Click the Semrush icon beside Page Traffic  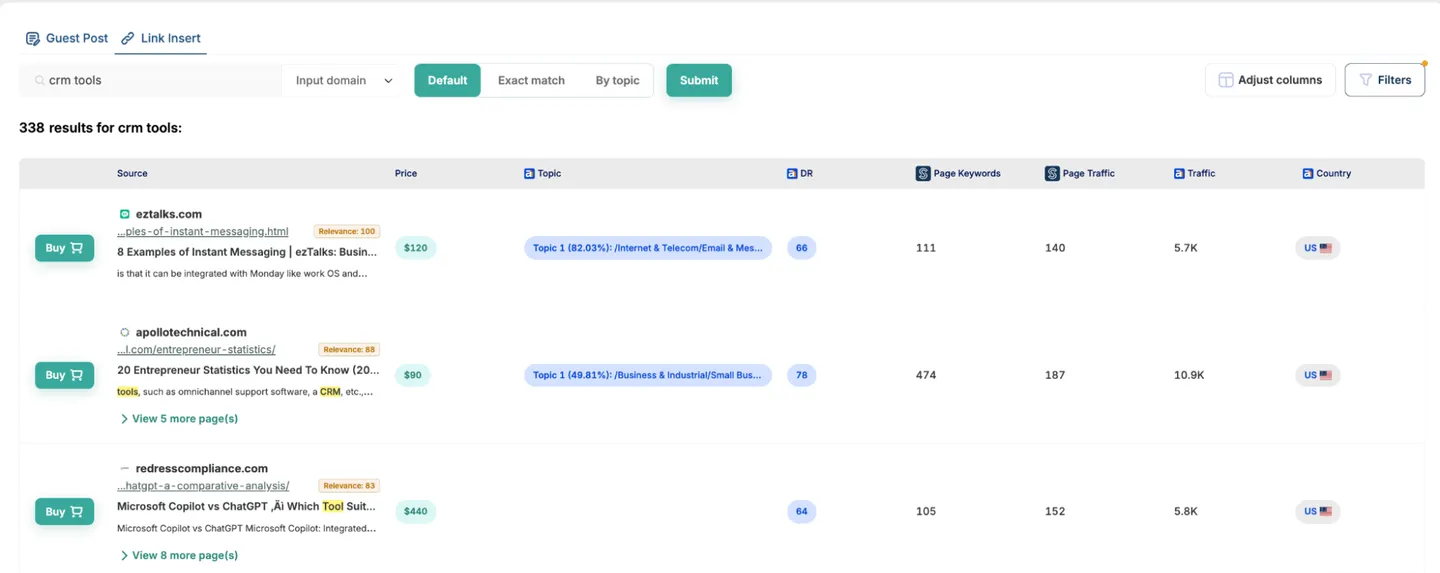tap(1052, 173)
